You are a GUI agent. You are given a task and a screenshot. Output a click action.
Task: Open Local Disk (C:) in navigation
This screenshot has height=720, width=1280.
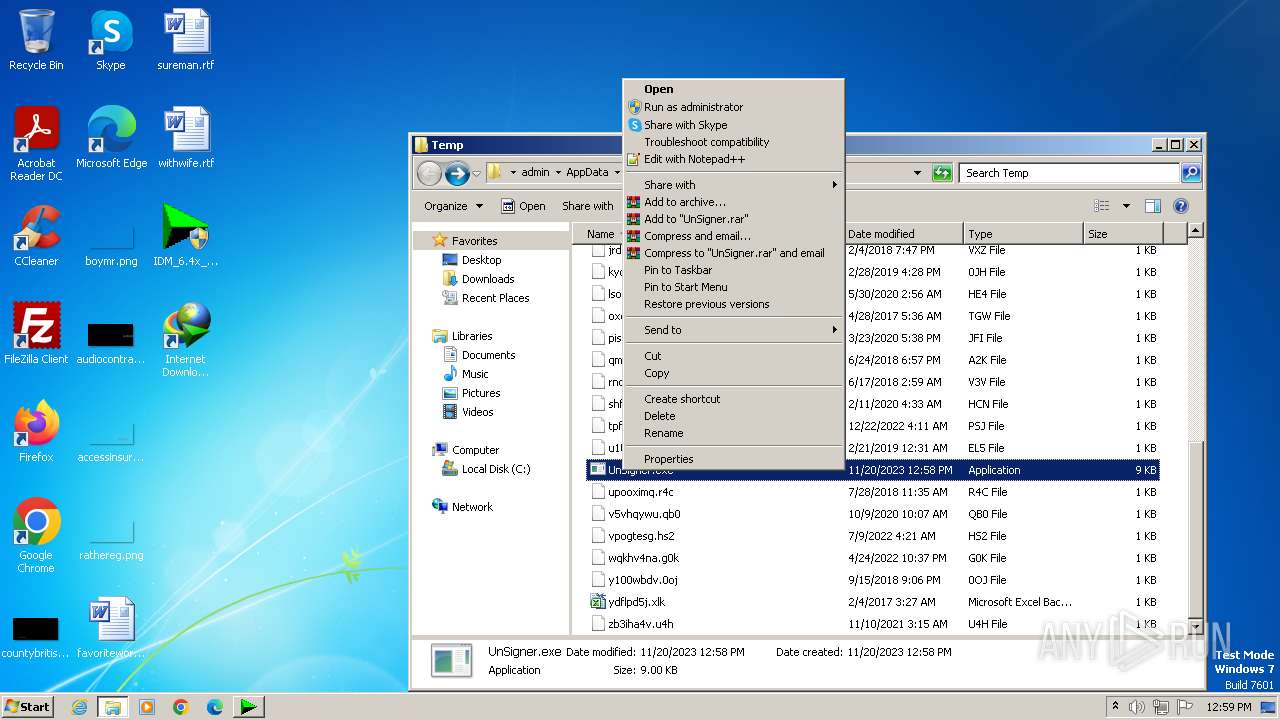coord(495,469)
